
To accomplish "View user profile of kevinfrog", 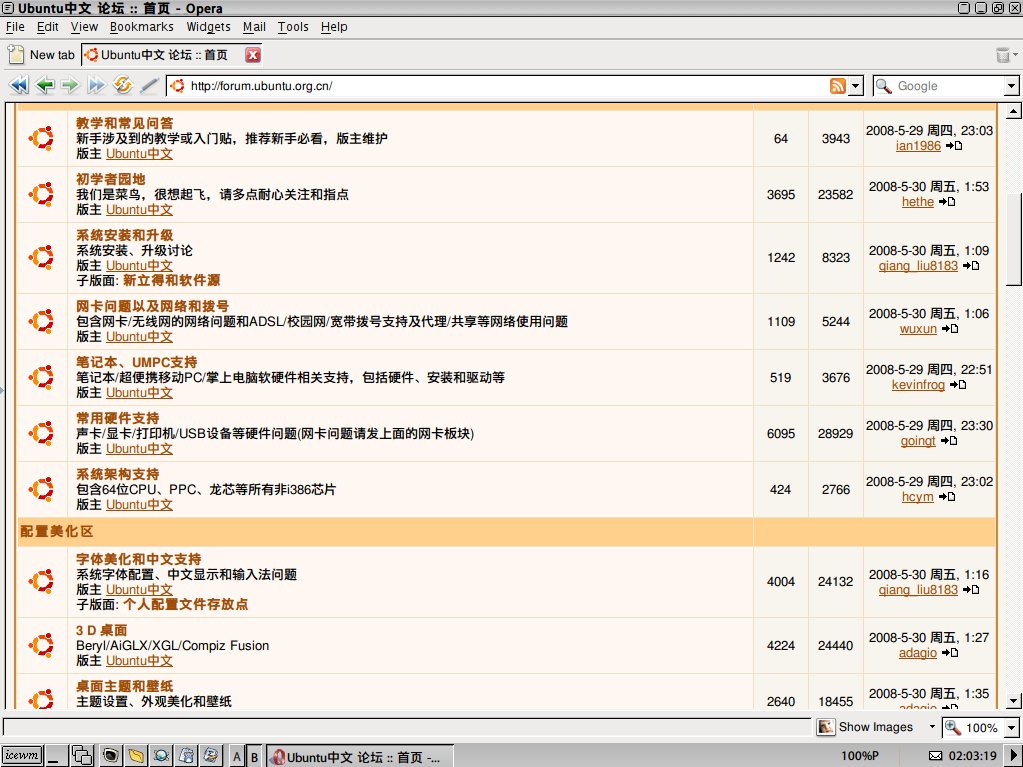I will tap(918, 385).
